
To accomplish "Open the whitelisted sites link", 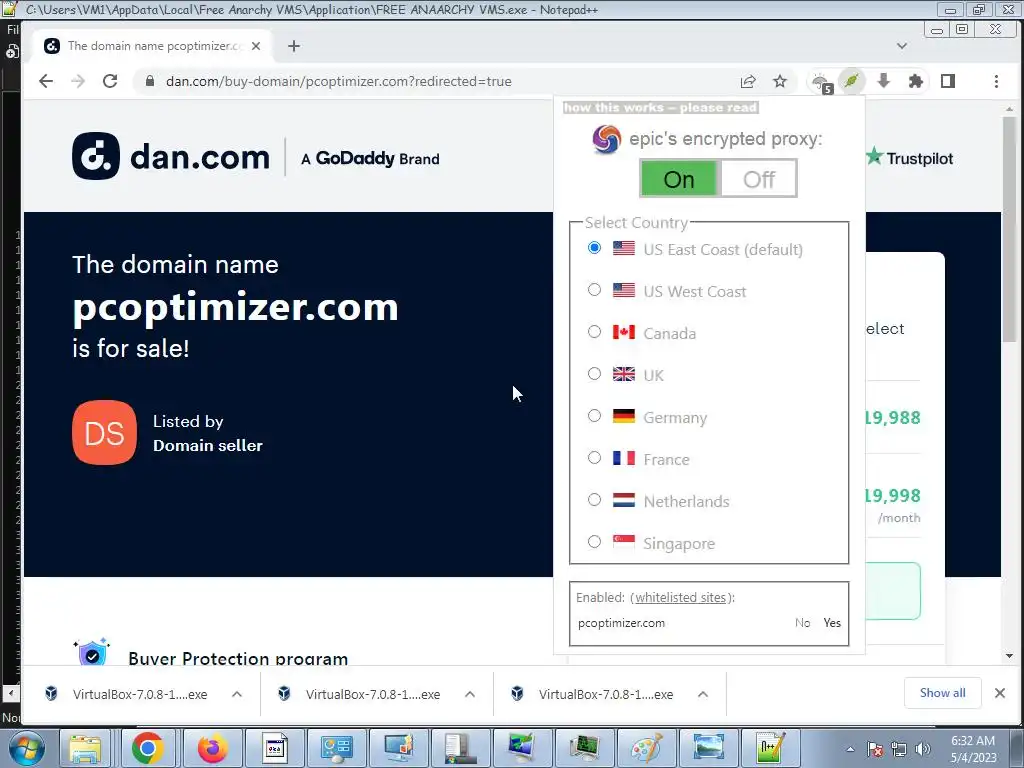I will tap(680, 598).
